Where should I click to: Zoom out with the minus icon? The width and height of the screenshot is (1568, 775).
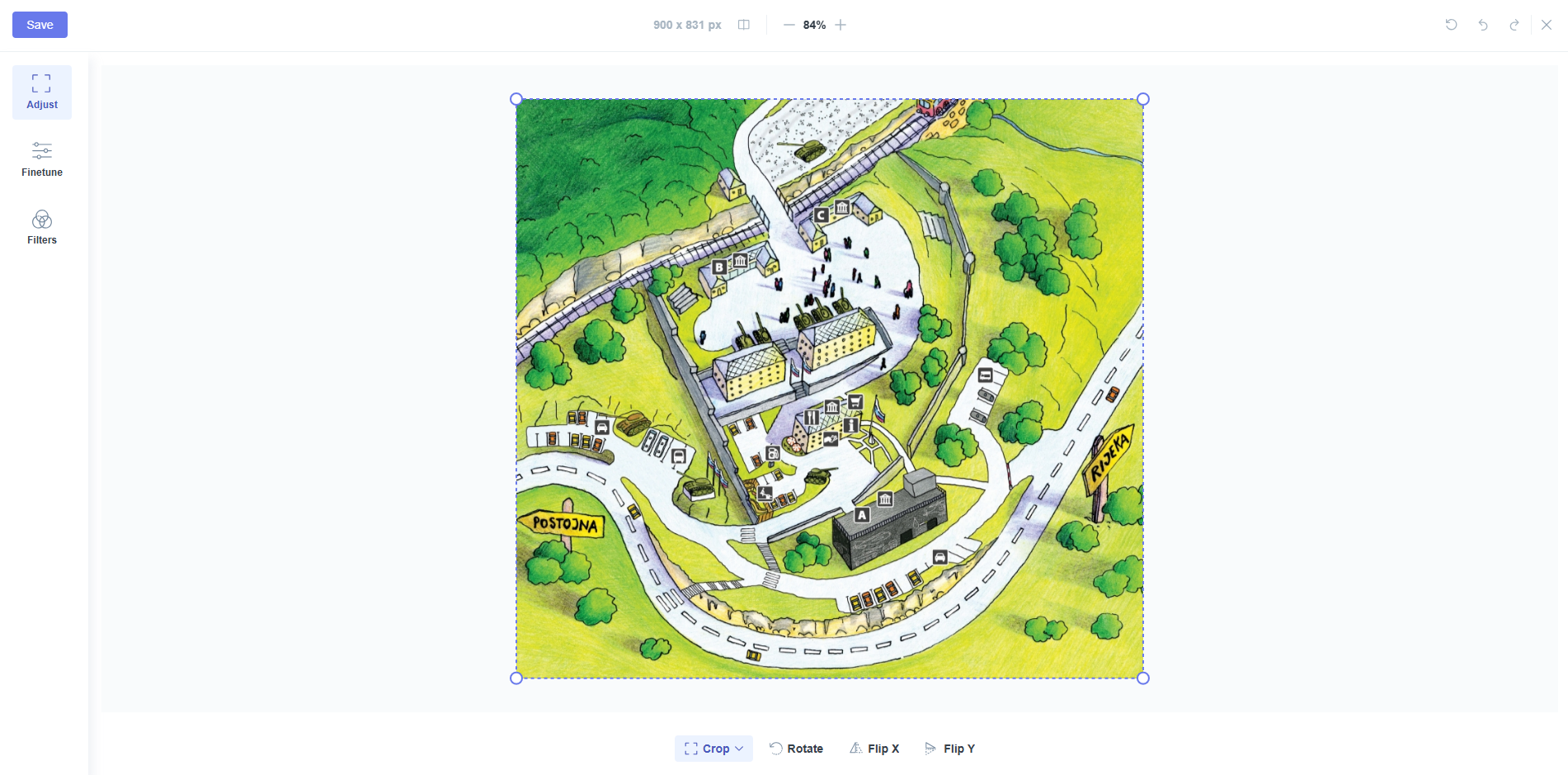click(789, 25)
